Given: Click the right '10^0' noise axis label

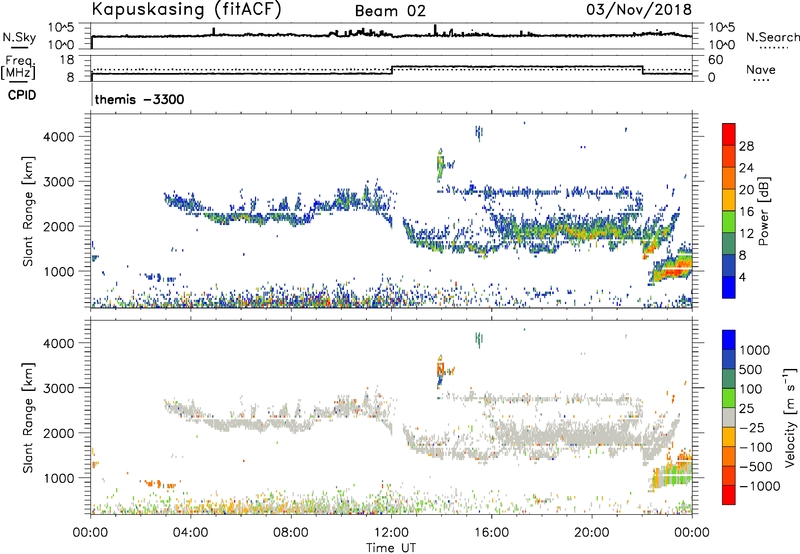Looking at the screenshot, I should coord(721,45).
